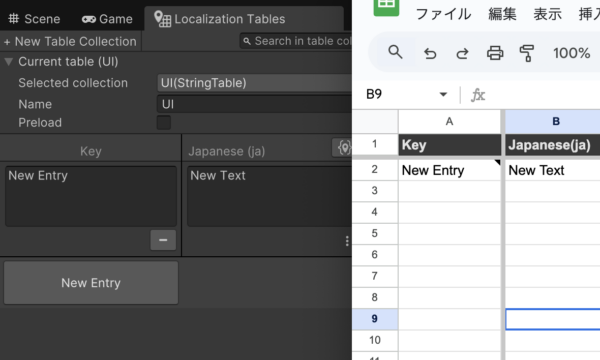Undo the last action in Sheets
The image size is (600, 360).
tap(430, 53)
